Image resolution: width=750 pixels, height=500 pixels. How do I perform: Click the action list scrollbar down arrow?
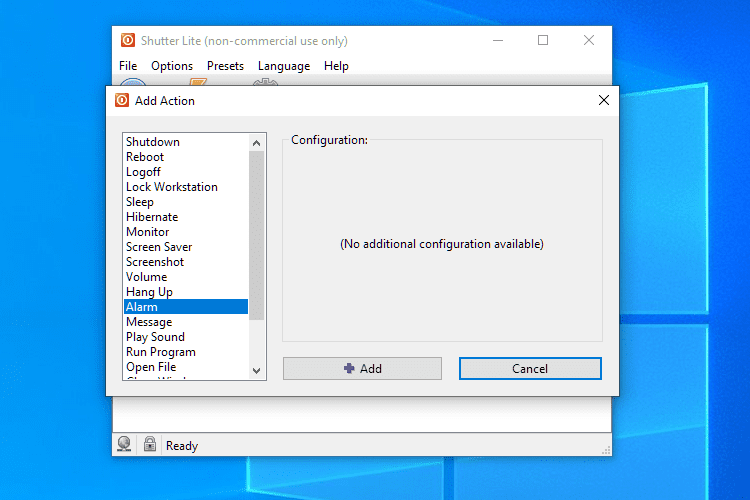coord(256,370)
